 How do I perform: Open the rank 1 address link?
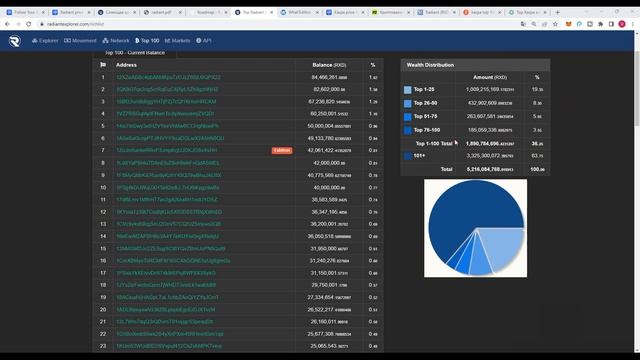(168, 77)
